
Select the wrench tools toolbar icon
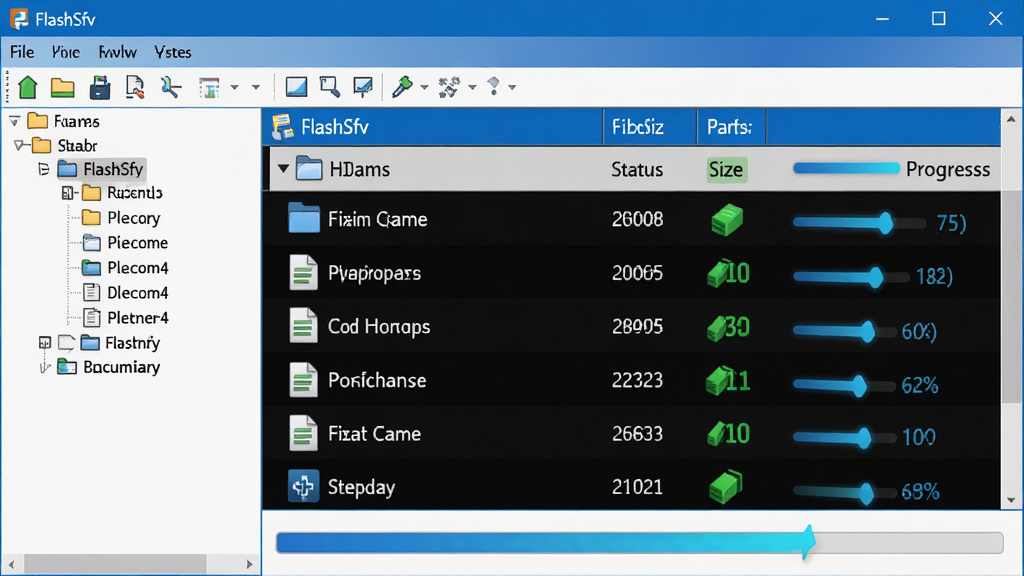coord(171,87)
